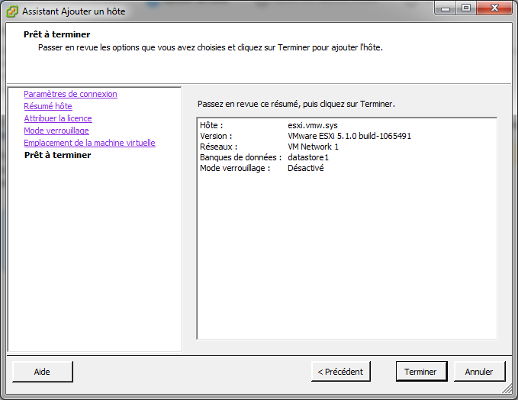Screen dimensions: 518x400
Task: Click the network value VM Network 1
Action: tap(313, 147)
